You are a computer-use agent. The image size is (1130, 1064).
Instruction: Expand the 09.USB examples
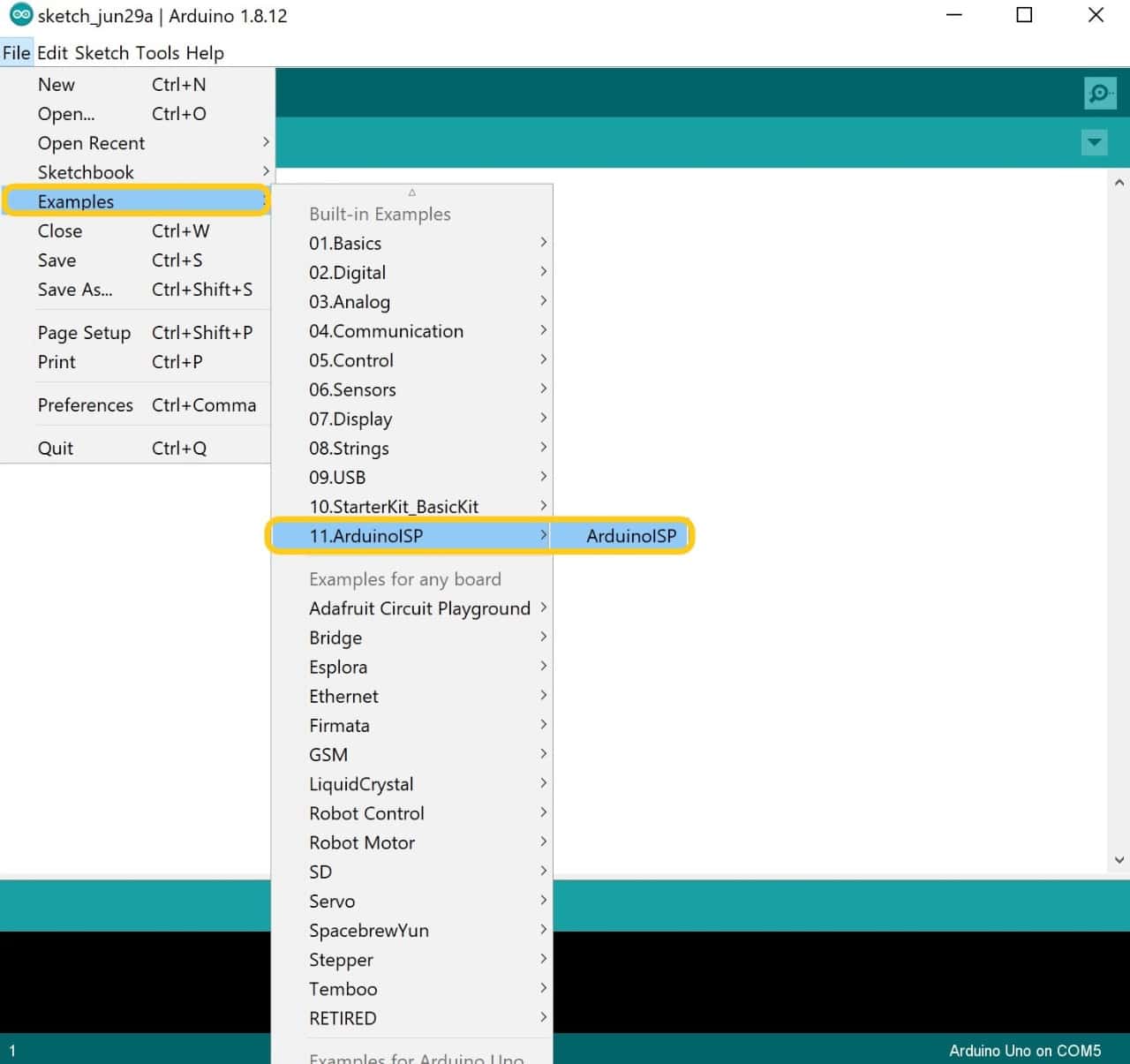click(x=412, y=478)
